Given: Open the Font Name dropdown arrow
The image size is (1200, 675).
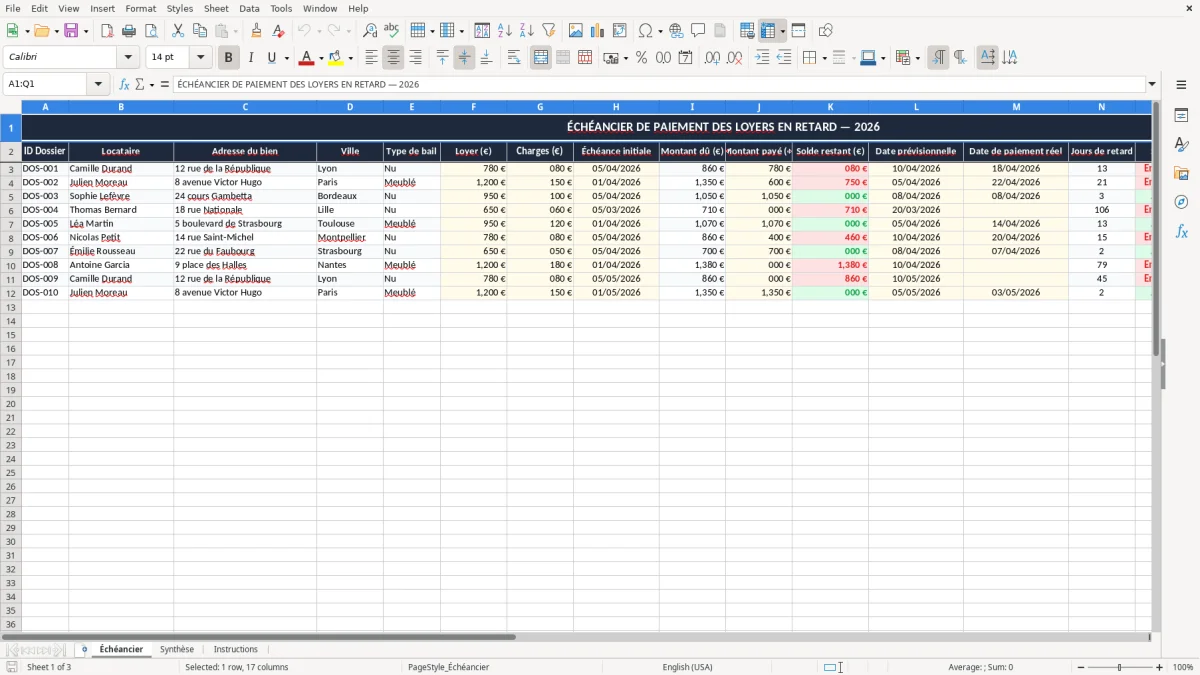Looking at the screenshot, I should tap(128, 58).
